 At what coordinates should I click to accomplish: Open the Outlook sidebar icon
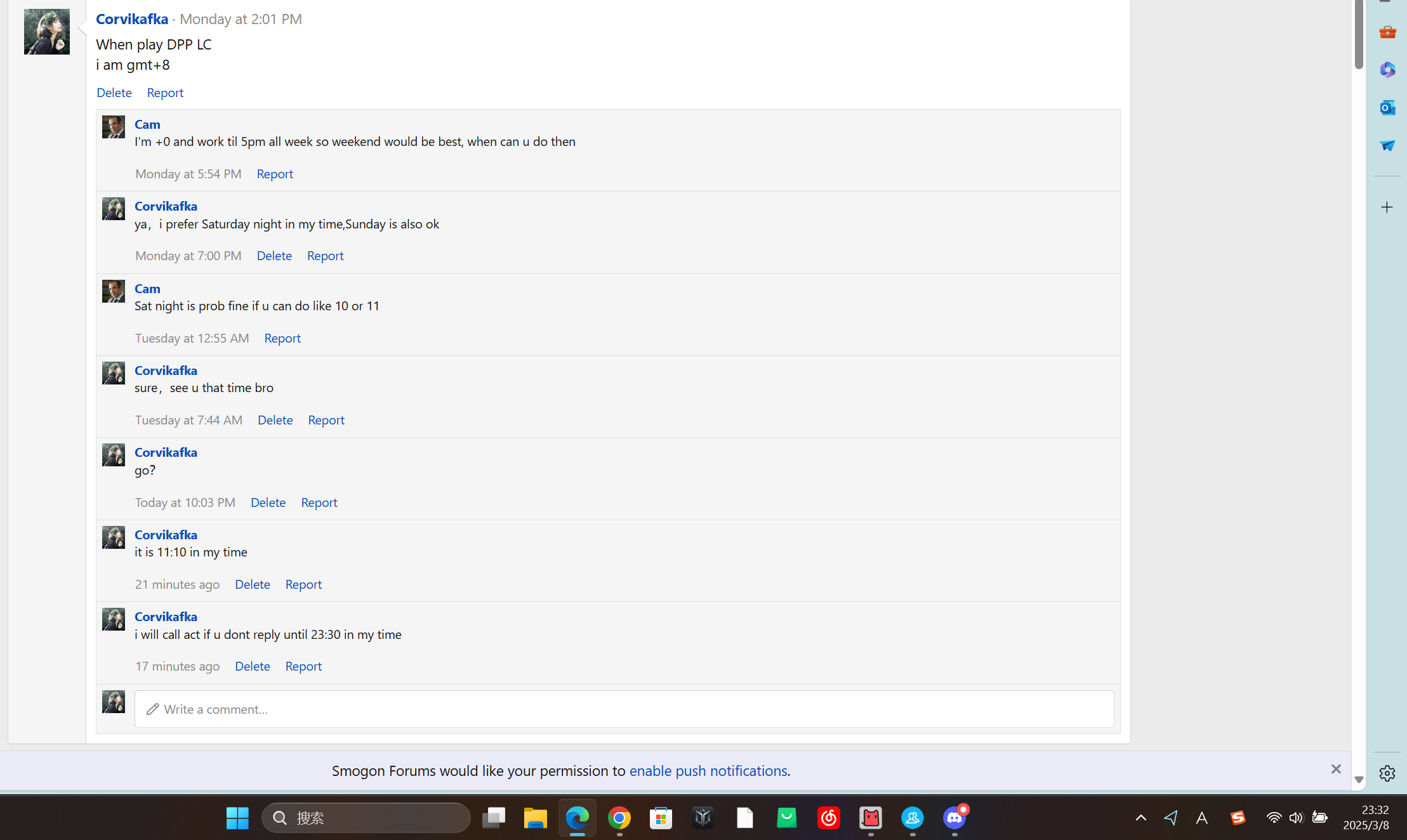coord(1387,107)
